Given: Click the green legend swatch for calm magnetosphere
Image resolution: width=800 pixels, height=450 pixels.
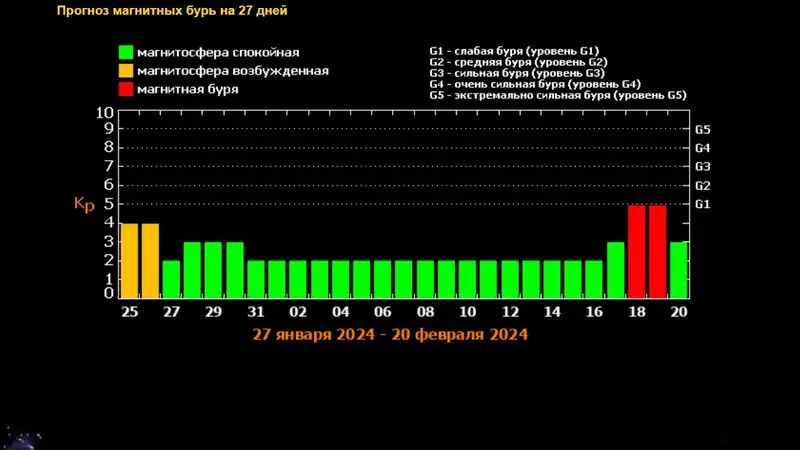Looking at the screenshot, I should (126, 52).
